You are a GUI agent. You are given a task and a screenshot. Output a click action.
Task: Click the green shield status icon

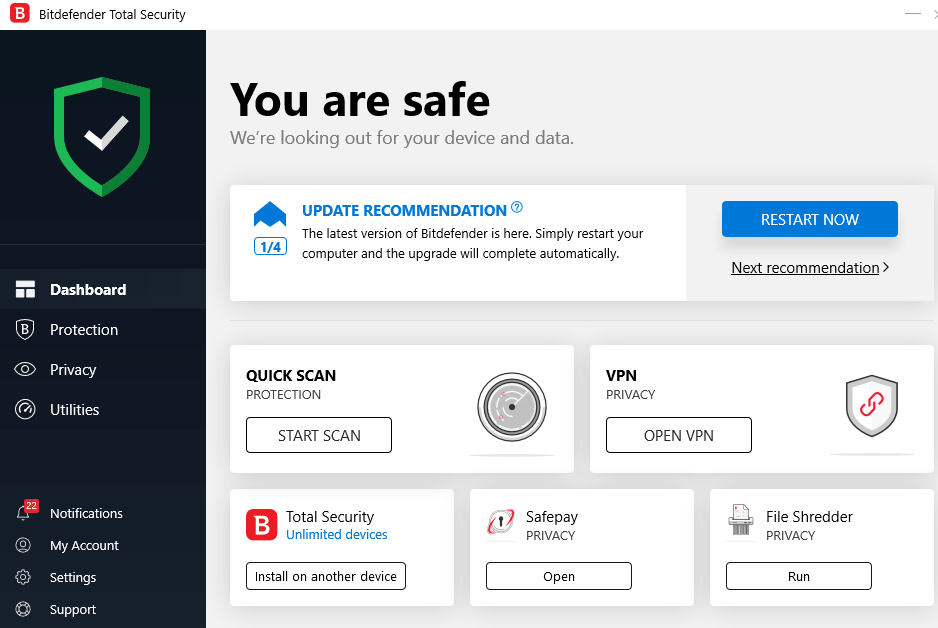coord(102,136)
